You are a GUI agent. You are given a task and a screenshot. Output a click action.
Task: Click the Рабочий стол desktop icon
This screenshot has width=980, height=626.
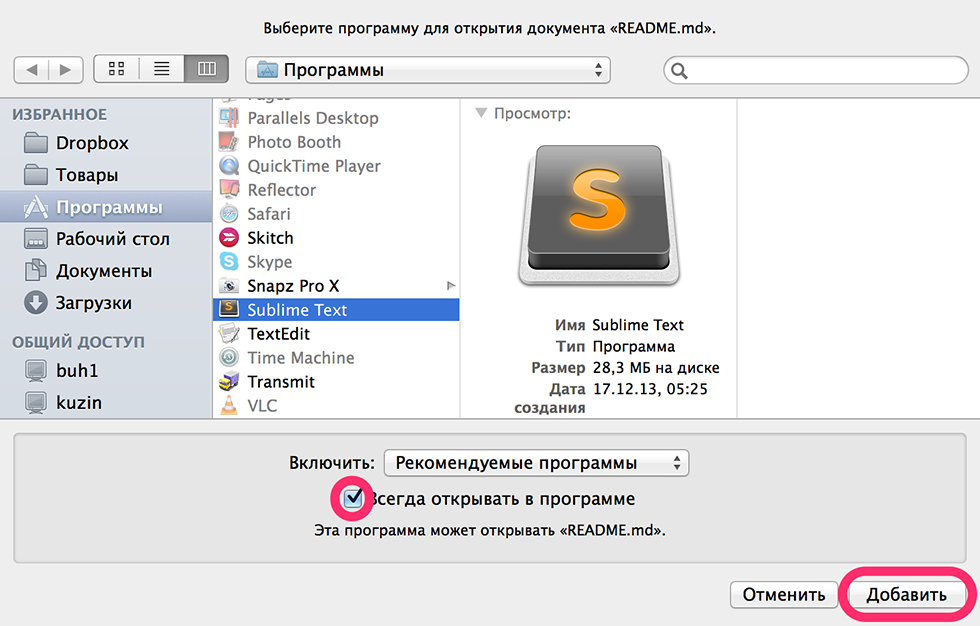tap(36, 239)
